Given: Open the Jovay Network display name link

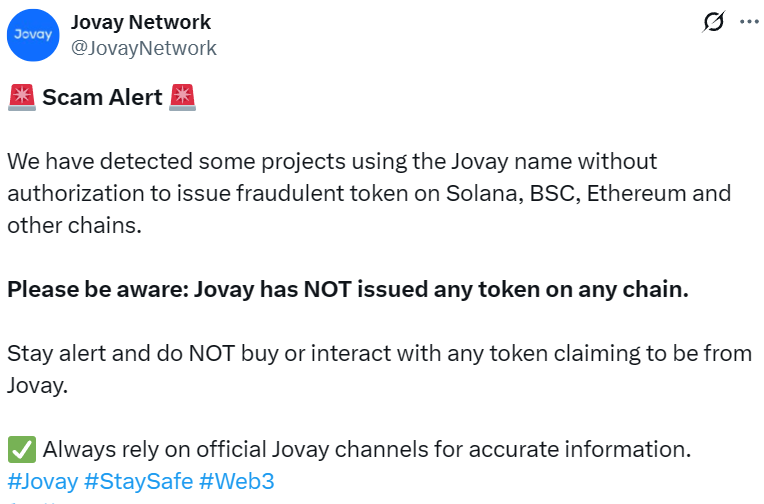Looking at the screenshot, I should coord(141,22).
